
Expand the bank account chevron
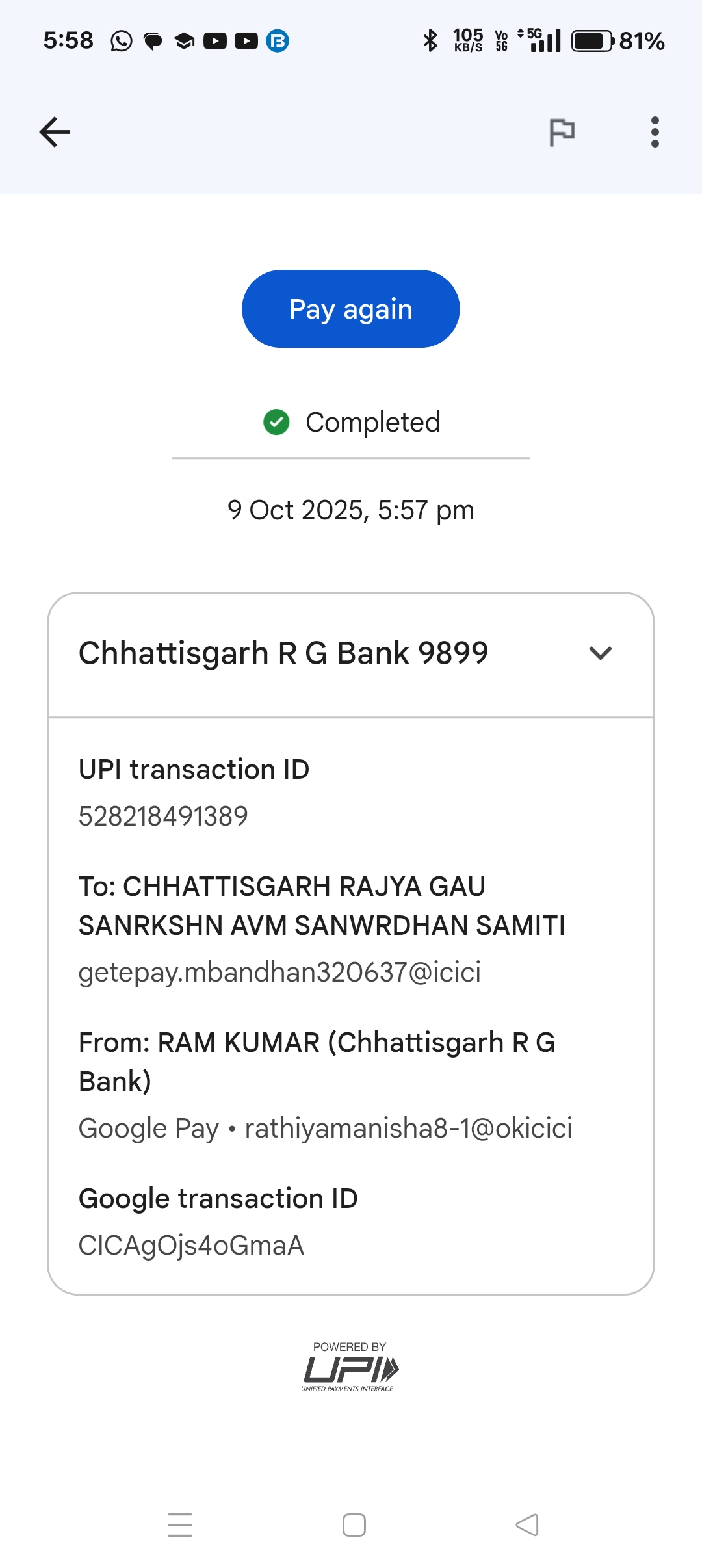[600, 653]
